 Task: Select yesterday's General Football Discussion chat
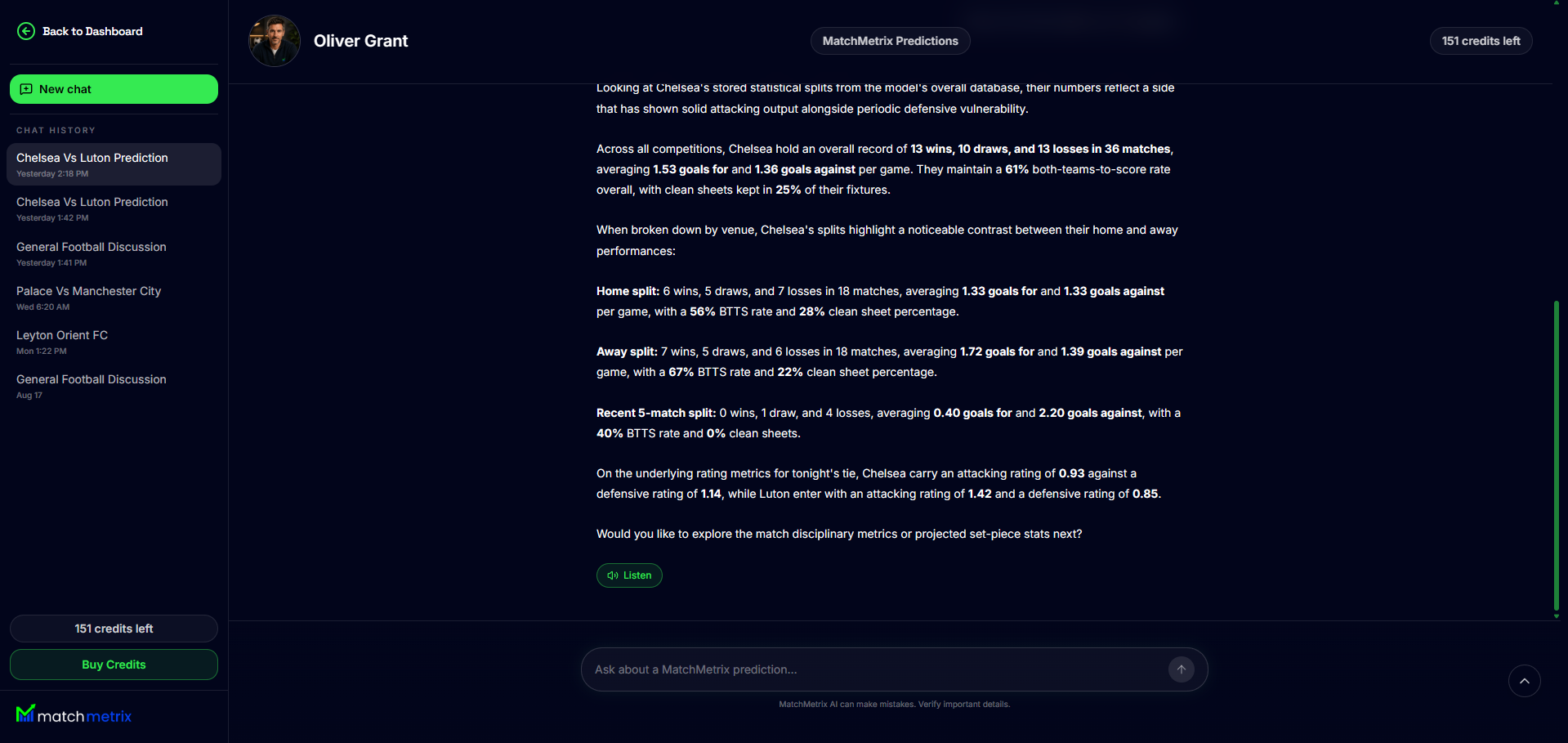click(114, 253)
